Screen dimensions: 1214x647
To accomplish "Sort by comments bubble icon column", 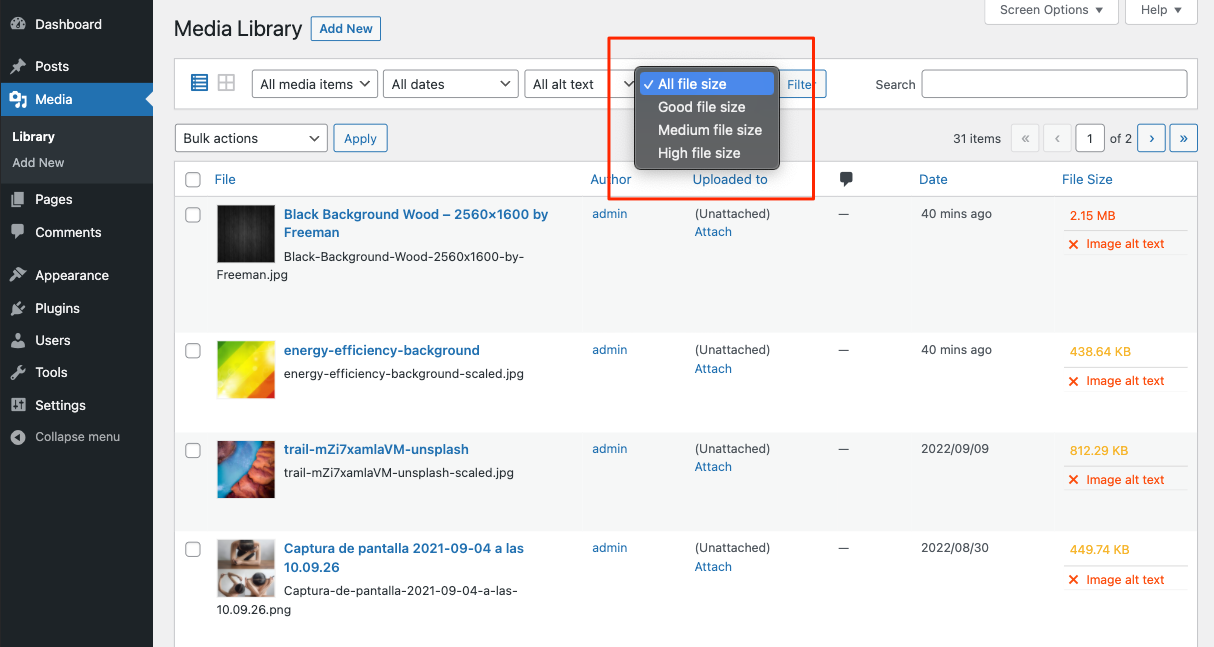I will click(846, 179).
